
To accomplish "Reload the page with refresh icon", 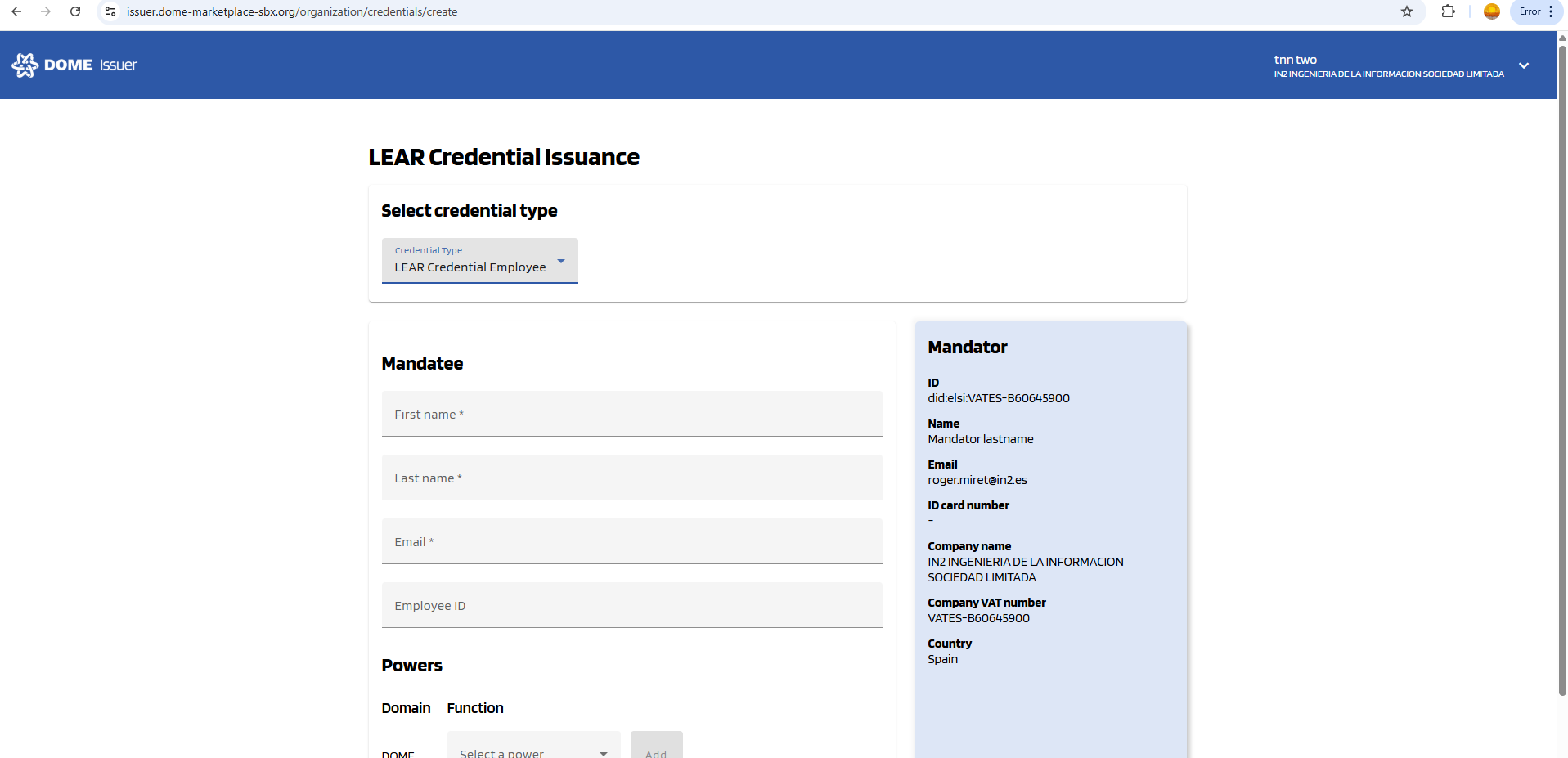I will (75, 11).
